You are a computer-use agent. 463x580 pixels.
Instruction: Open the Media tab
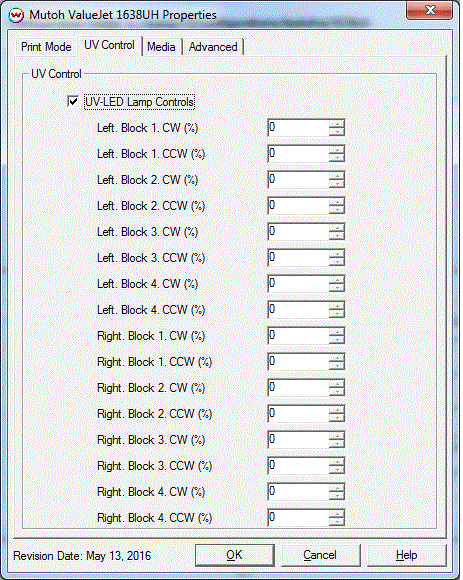click(x=161, y=47)
